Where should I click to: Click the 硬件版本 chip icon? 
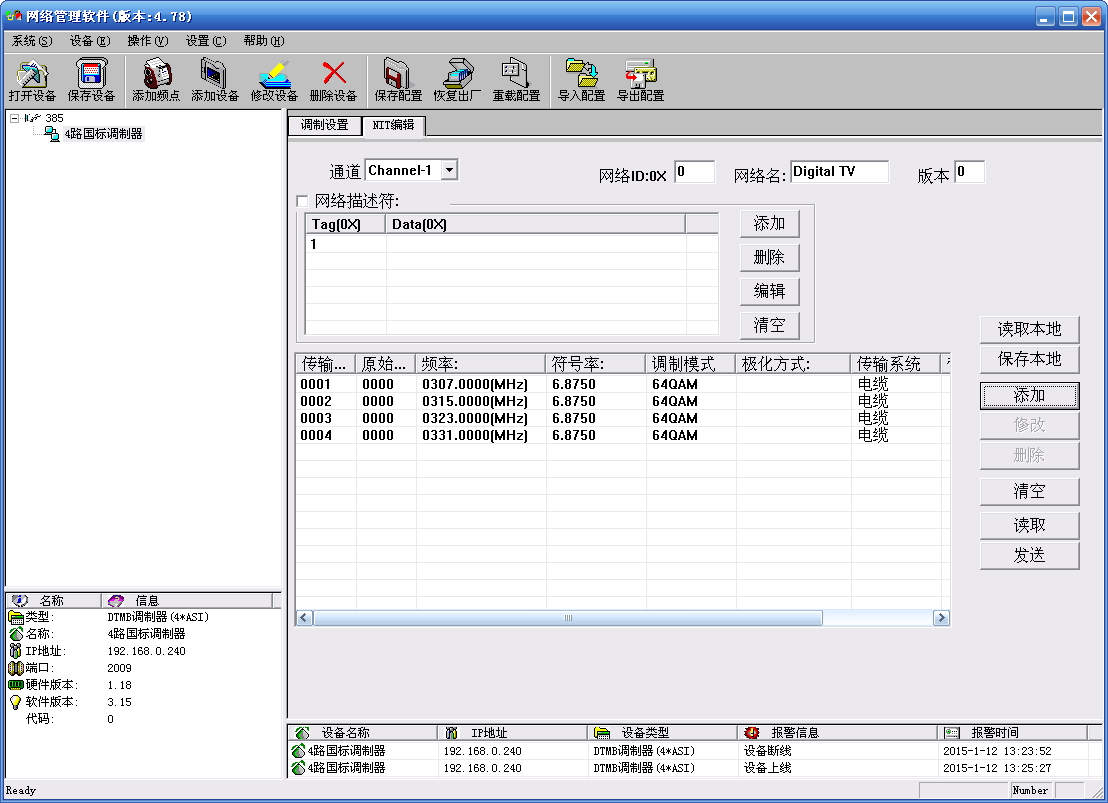pyautogui.click(x=16, y=685)
